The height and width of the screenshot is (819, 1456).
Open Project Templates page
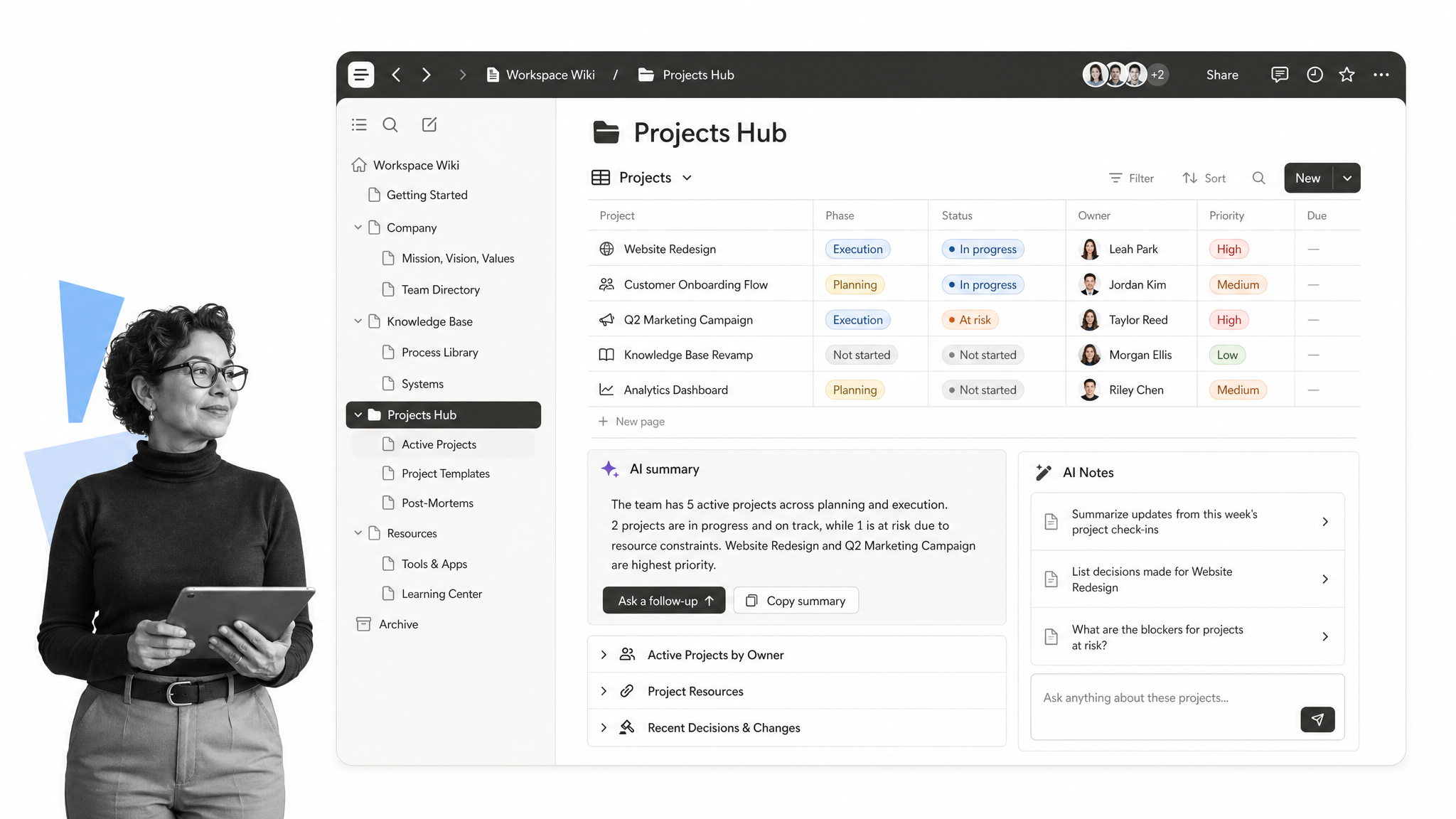(437, 473)
